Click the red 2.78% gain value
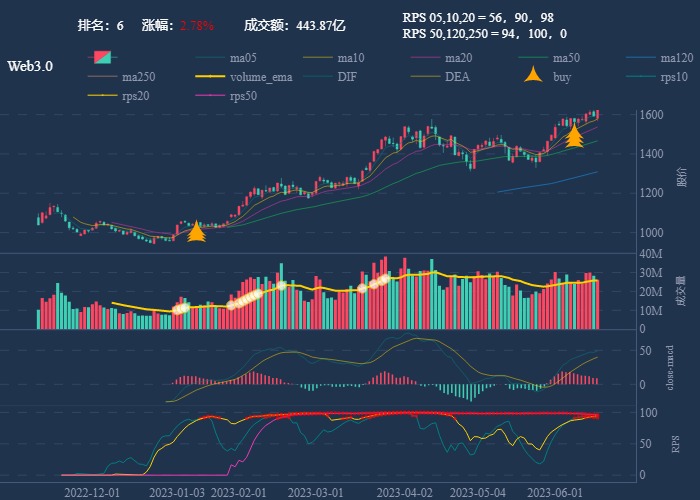 tap(197, 25)
